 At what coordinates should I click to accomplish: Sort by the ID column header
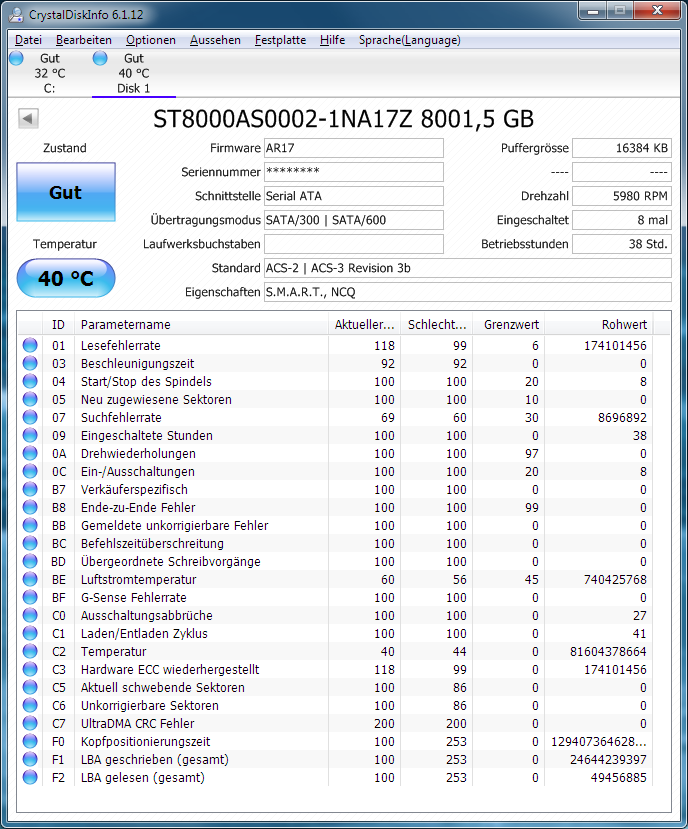pos(59,325)
